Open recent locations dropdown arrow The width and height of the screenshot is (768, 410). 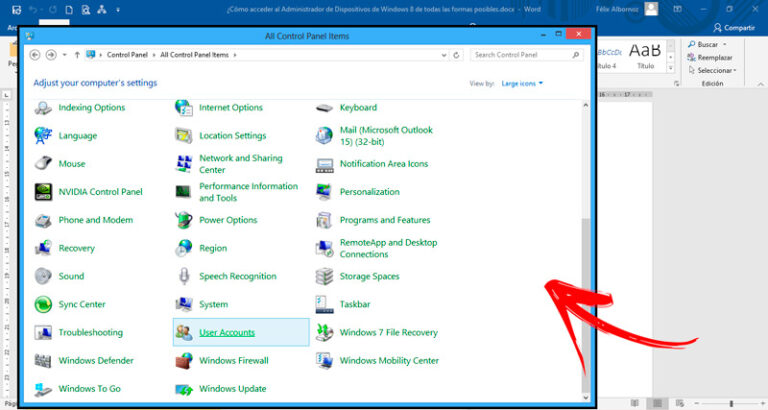65,55
